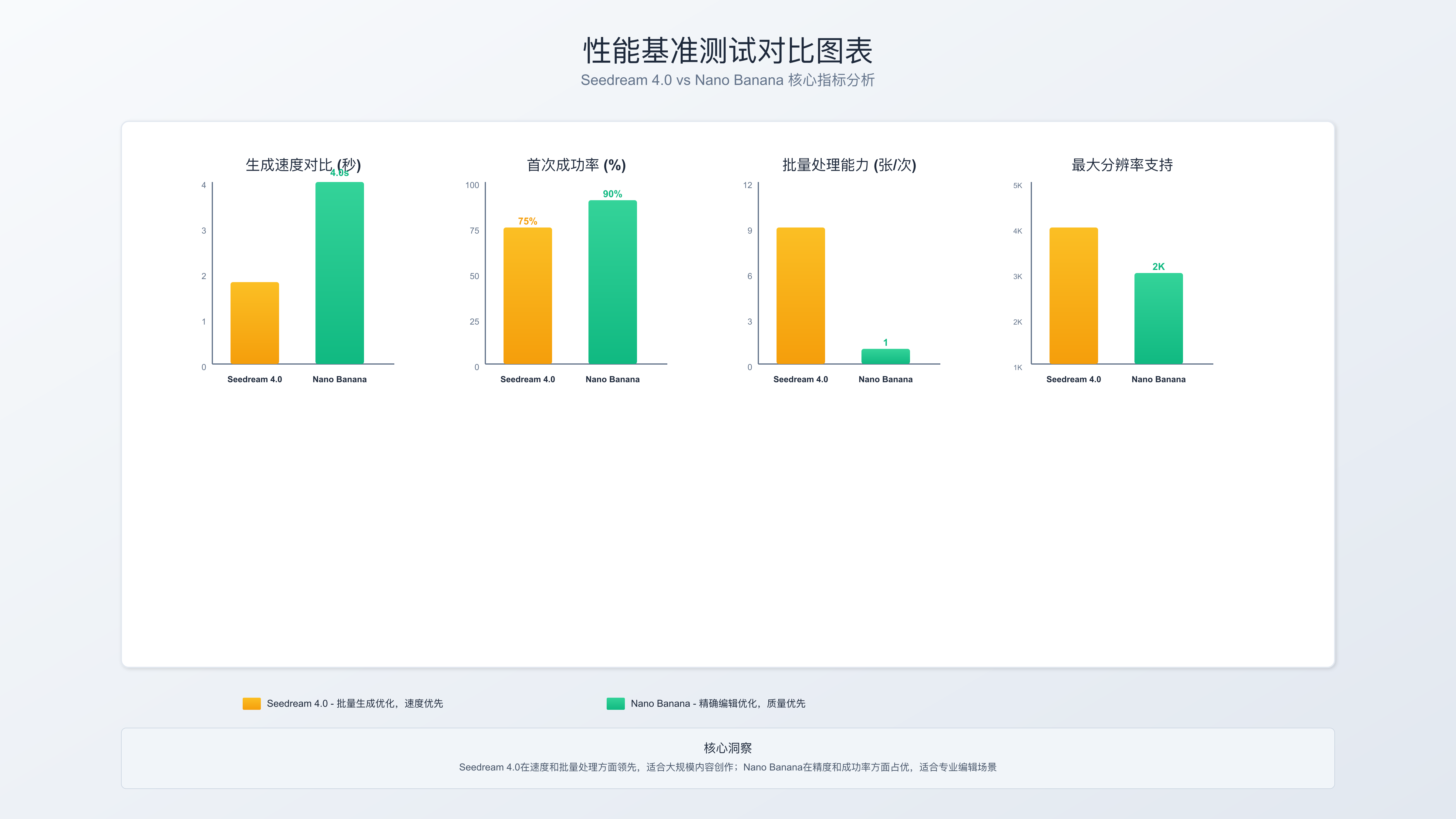The width and height of the screenshot is (1456, 819).
Task: Click the 75% value label
Action: pos(528,221)
